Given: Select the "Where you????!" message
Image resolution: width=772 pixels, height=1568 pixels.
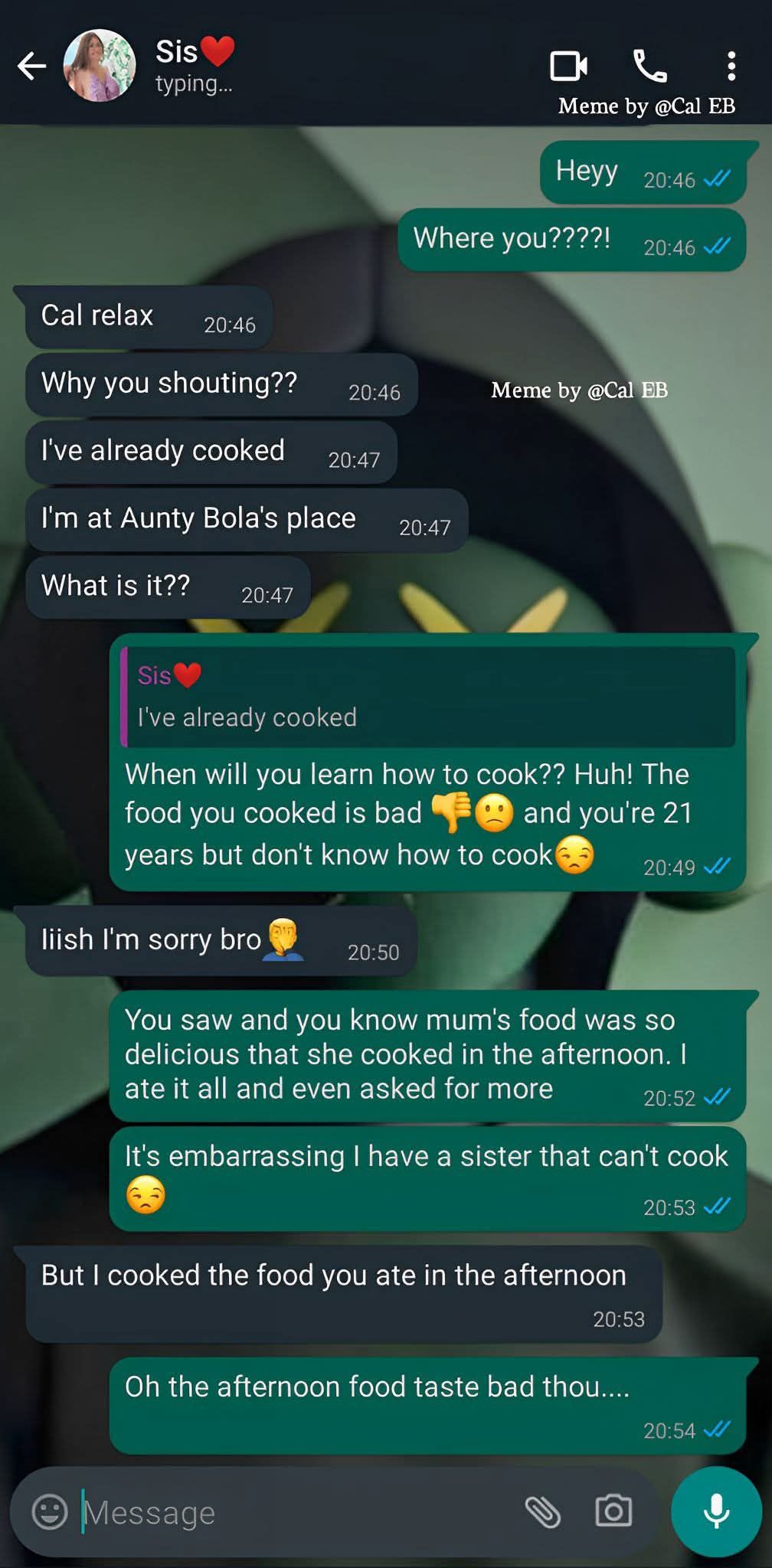Looking at the screenshot, I should coord(572,240).
